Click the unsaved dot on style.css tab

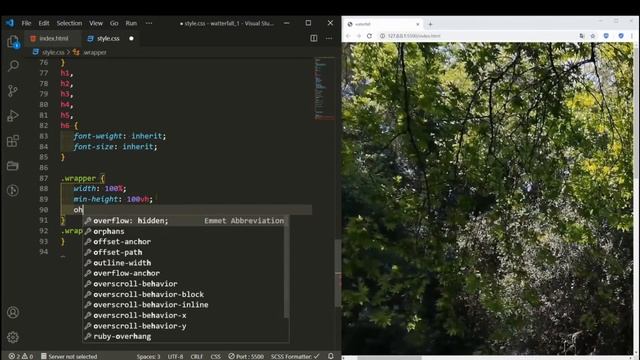point(131,38)
